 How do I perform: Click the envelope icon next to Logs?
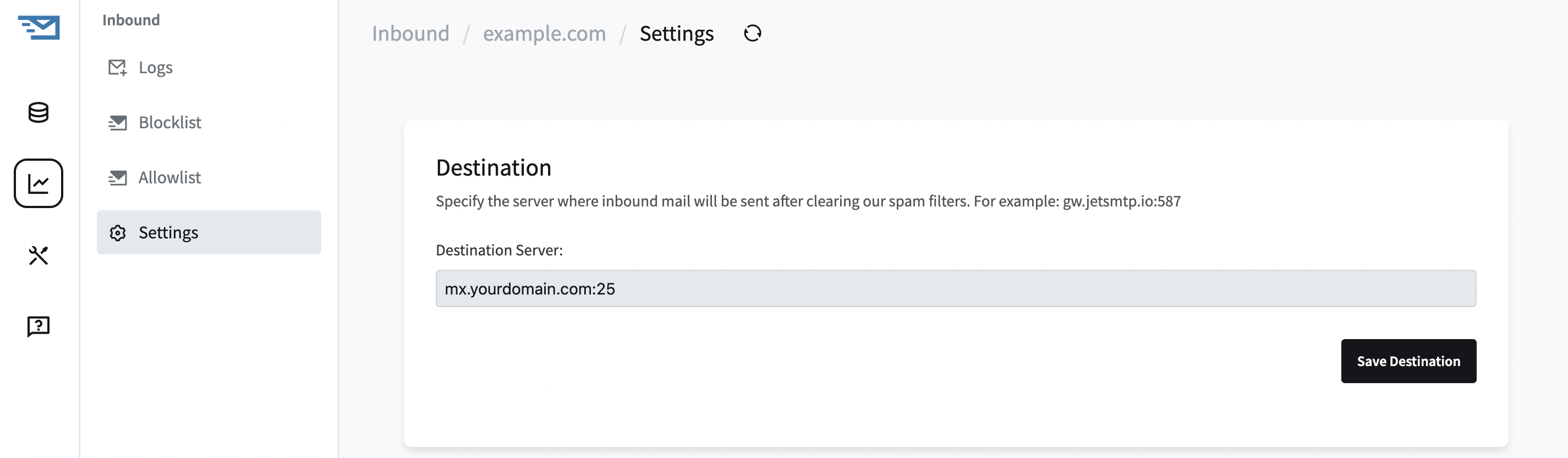(118, 68)
